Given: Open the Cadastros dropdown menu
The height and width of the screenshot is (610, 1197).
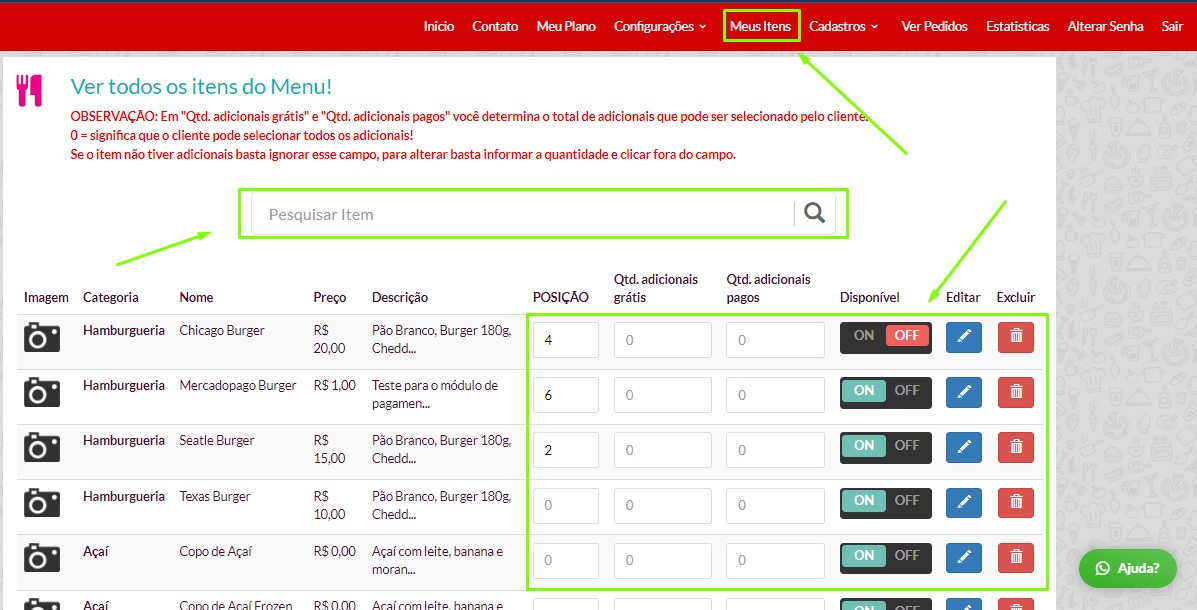Looking at the screenshot, I should pyautogui.click(x=843, y=26).
